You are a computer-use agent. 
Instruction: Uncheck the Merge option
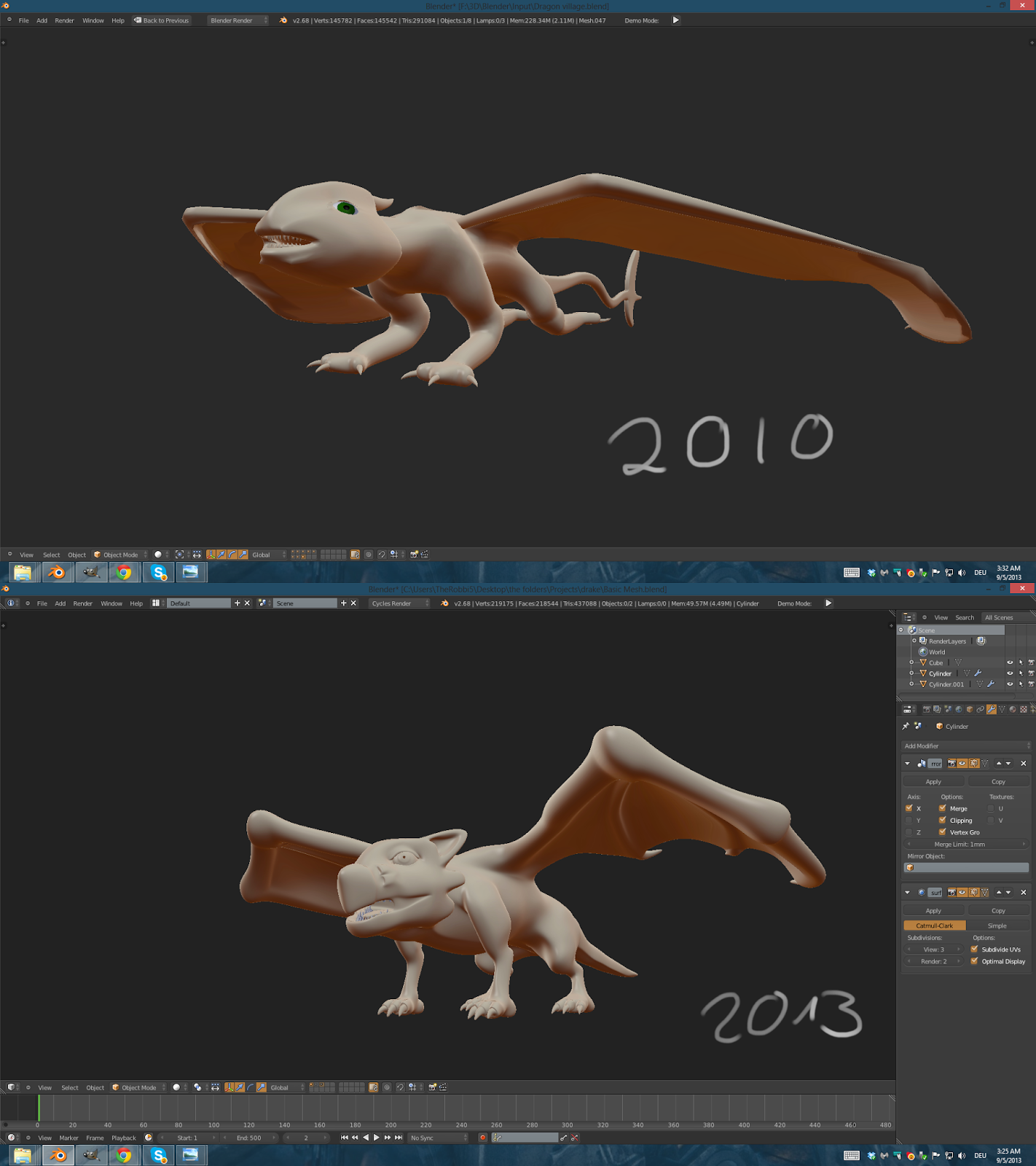coord(942,809)
